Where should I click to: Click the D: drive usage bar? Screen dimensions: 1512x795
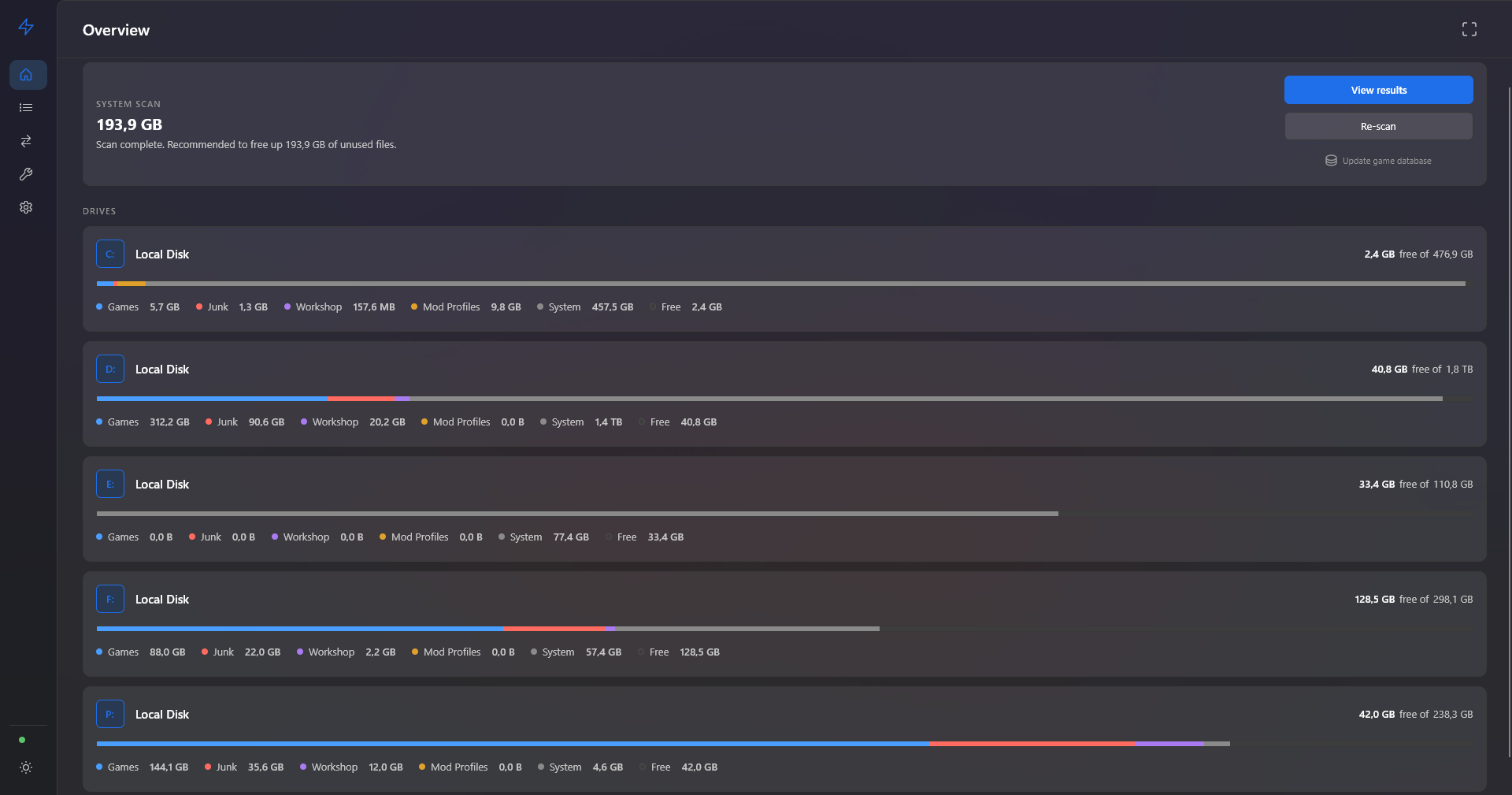tap(784, 399)
